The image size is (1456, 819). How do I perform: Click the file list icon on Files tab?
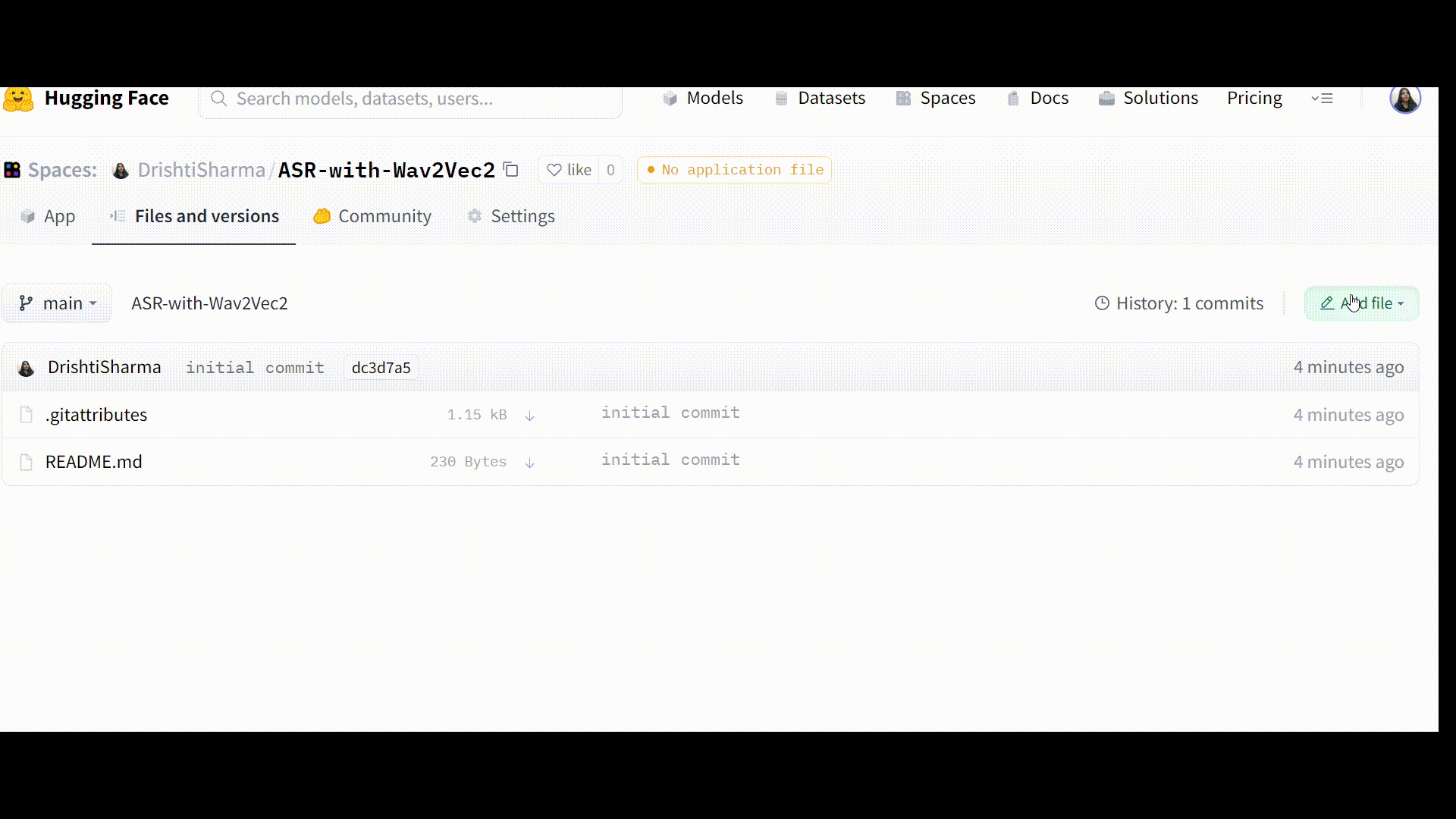click(x=118, y=216)
